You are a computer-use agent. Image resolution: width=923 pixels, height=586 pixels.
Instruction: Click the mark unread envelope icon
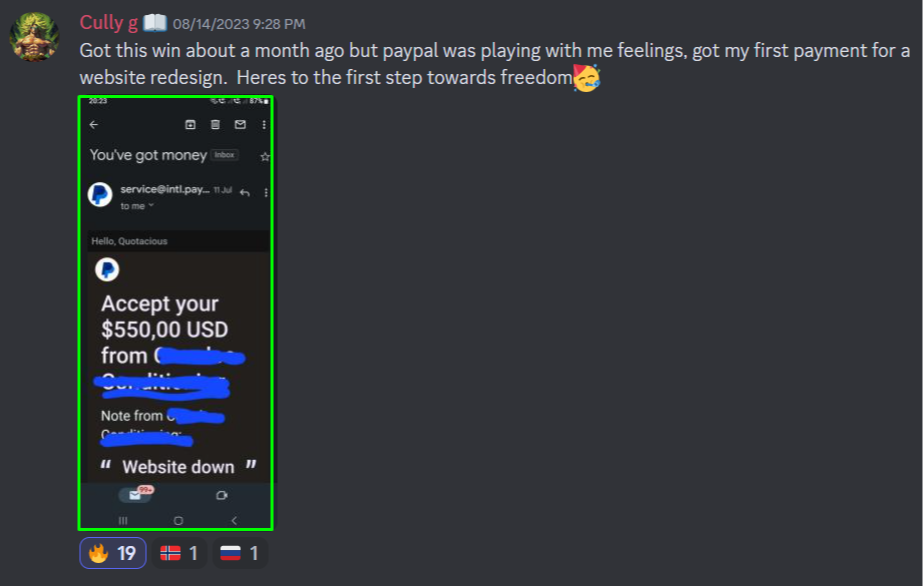click(240, 125)
